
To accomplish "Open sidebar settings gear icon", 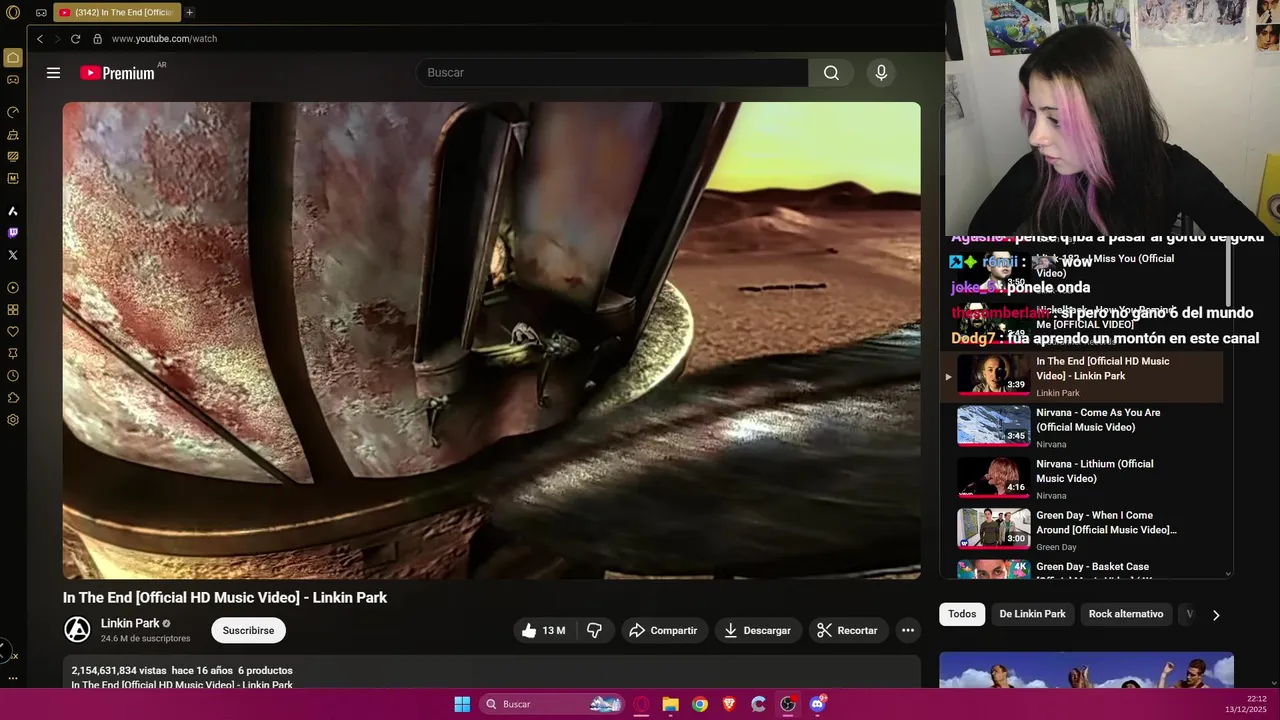I will pos(13,420).
